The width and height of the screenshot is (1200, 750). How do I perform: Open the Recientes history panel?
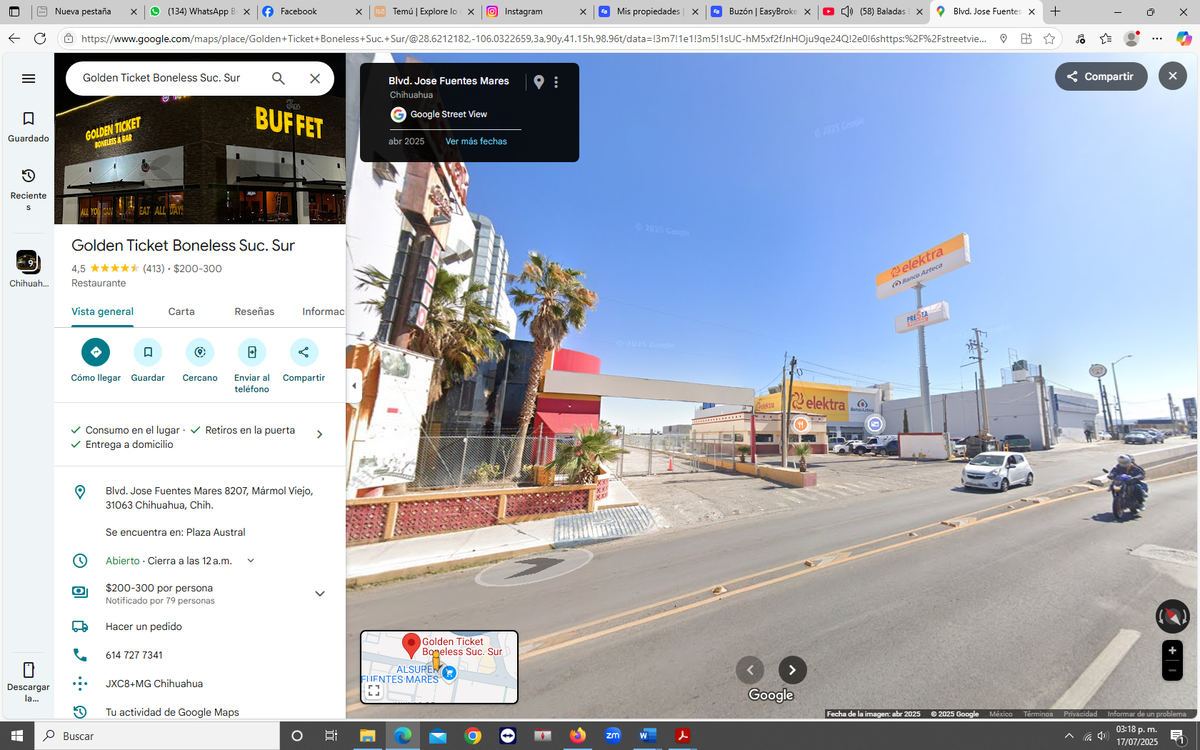(x=28, y=189)
